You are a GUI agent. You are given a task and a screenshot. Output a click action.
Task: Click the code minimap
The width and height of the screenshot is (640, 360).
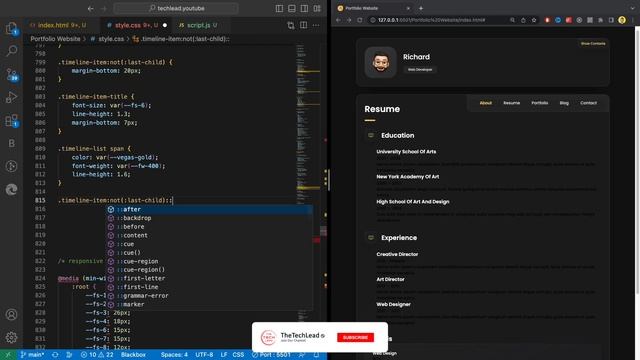(308, 180)
